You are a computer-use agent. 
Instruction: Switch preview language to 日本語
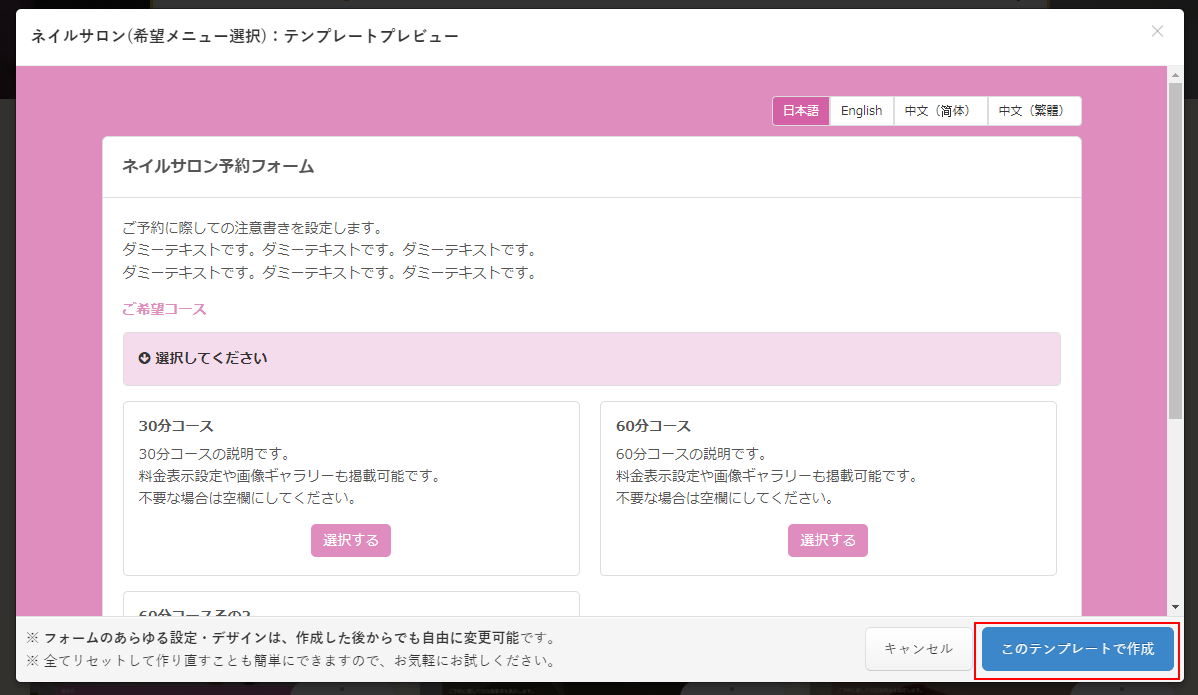[x=800, y=111]
